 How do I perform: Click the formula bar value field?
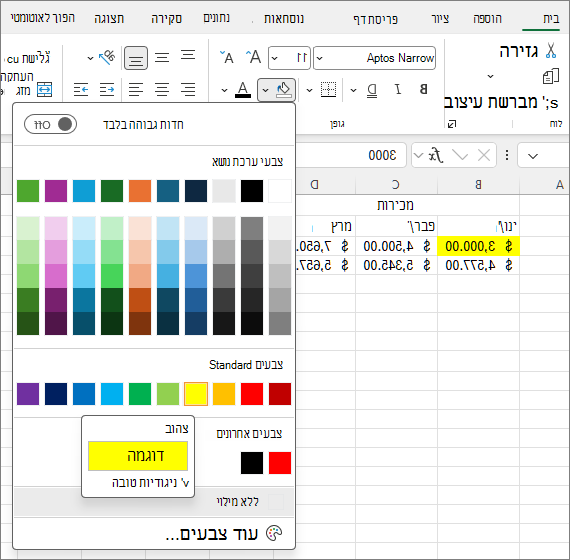point(351,155)
